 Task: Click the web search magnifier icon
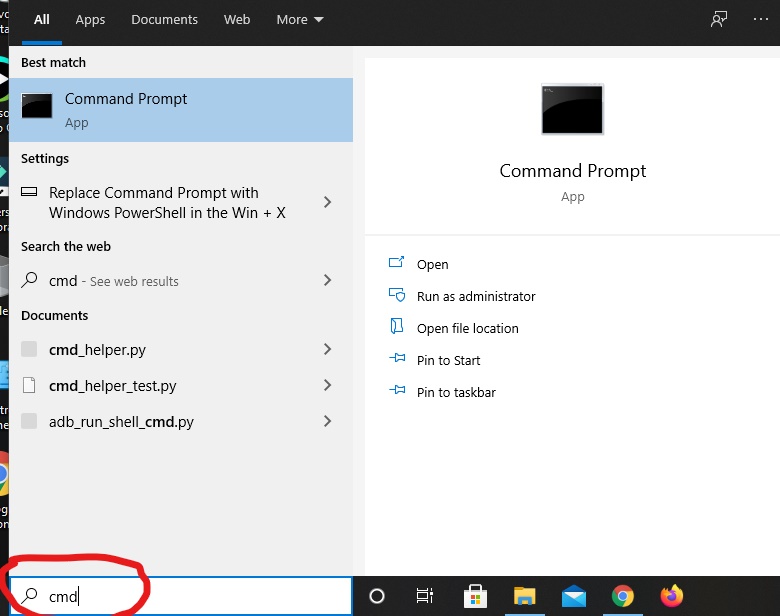click(29, 280)
